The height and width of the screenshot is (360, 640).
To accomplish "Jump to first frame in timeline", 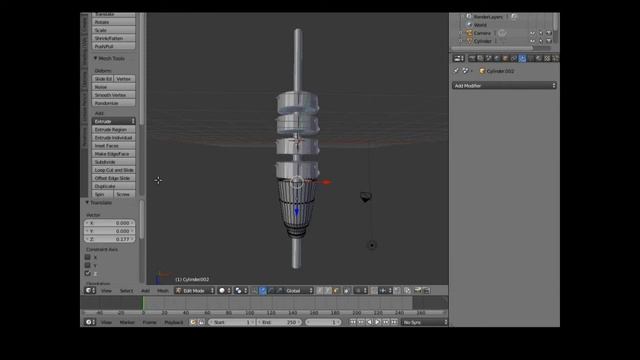I will 353,322.
